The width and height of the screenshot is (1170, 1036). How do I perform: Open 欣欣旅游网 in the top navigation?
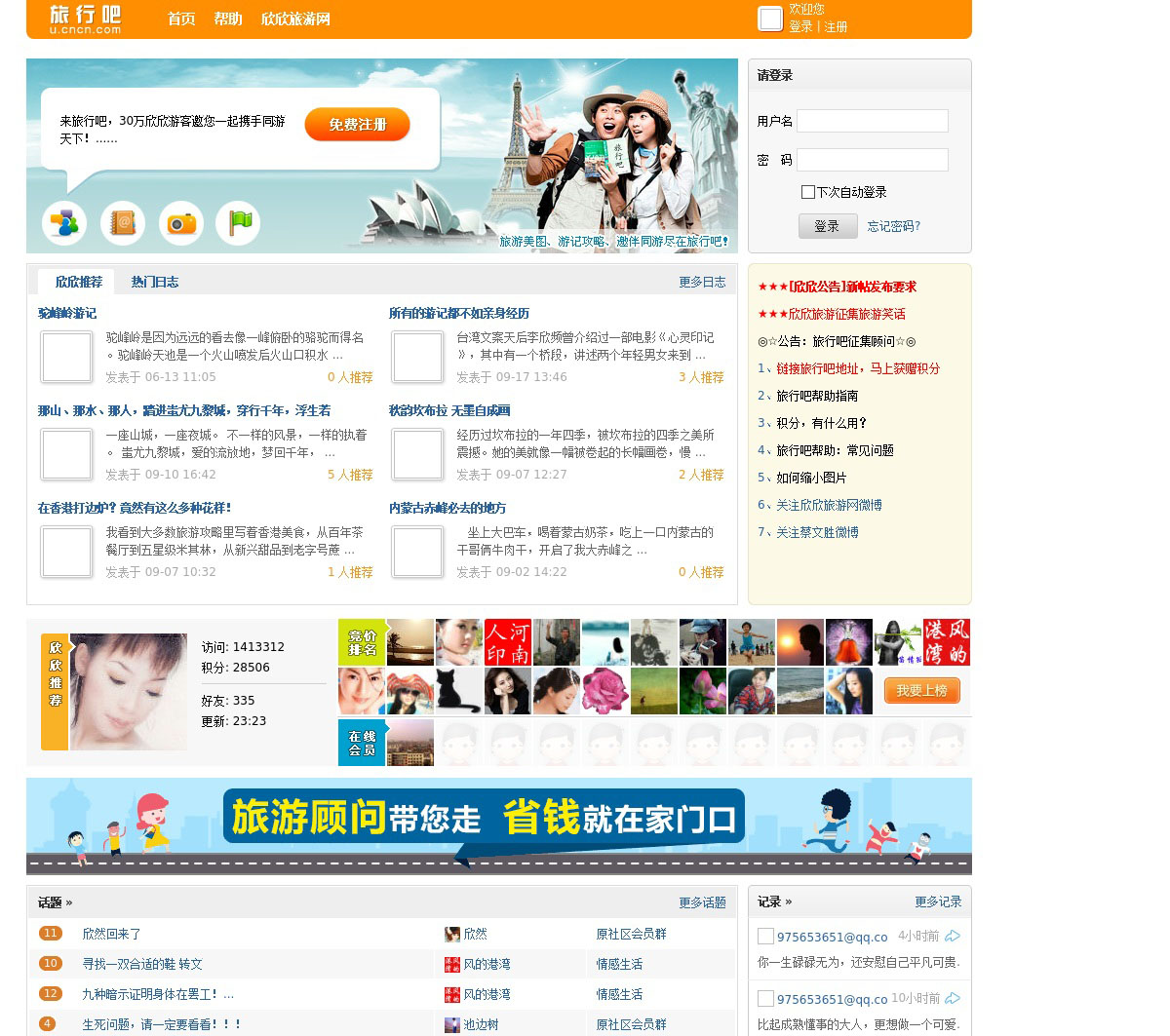coord(295,19)
